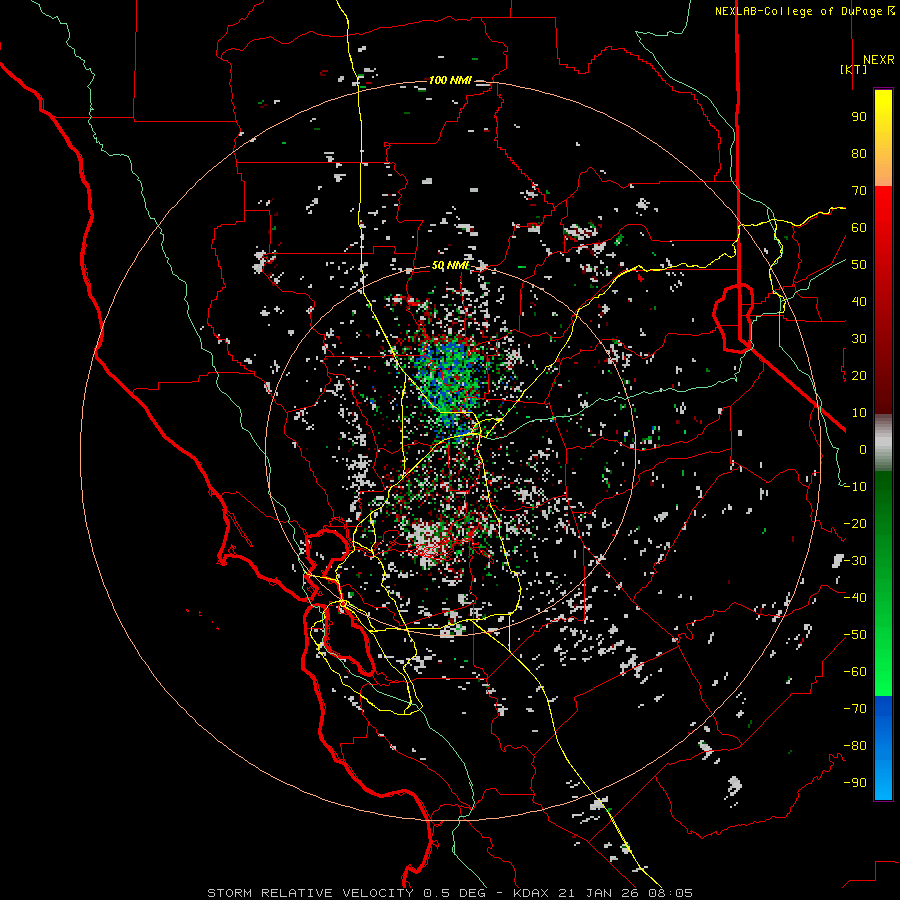Click the 50 NMI range ring label

(x=450, y=265)
